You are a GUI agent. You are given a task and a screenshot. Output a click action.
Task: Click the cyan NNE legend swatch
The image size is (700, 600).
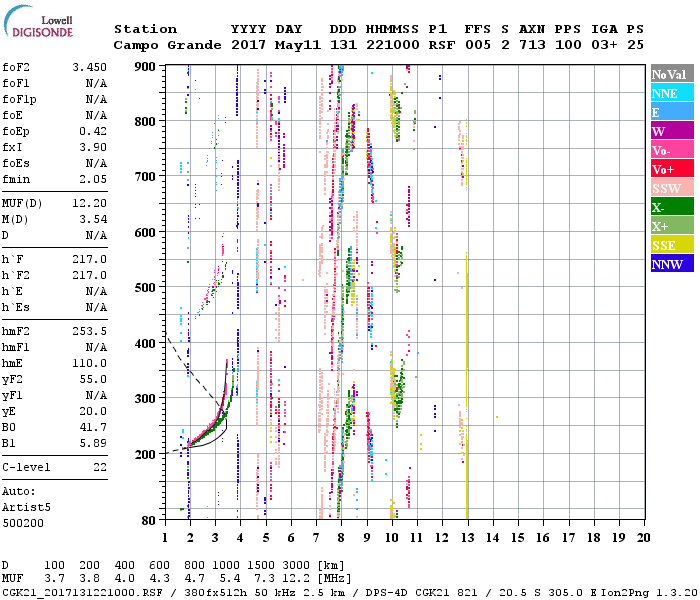[x=671, y=93]
